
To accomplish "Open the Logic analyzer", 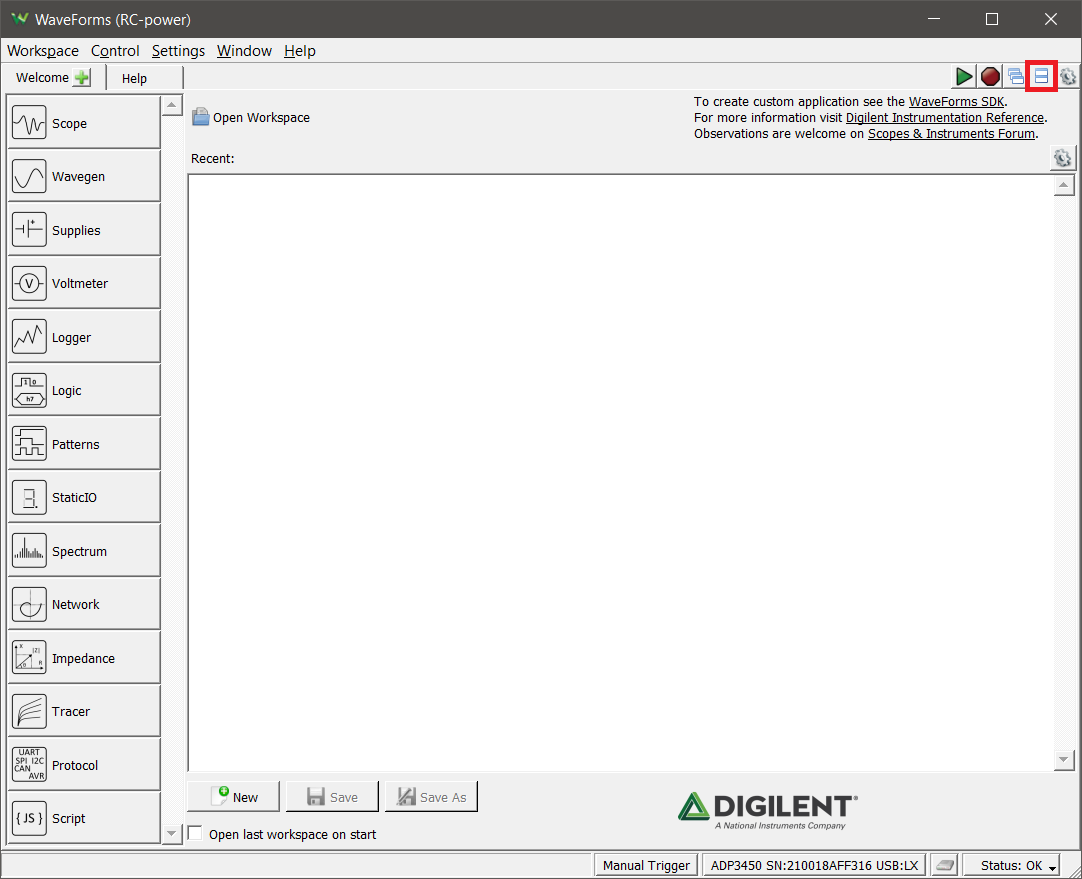I will [84, 390].
